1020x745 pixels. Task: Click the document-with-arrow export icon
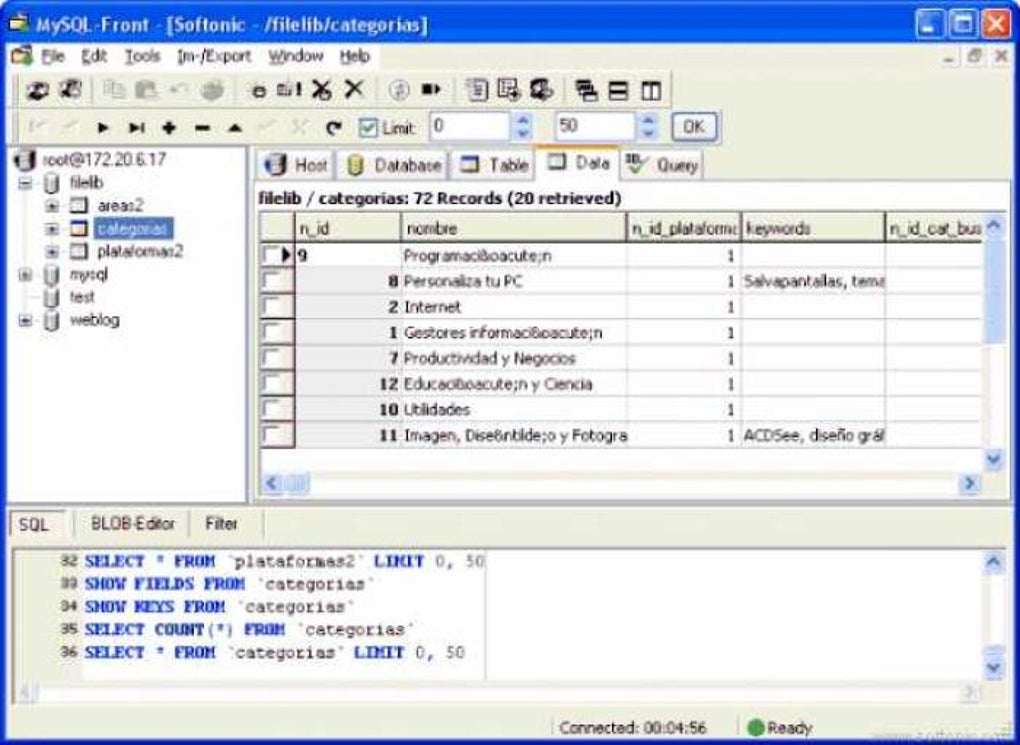[509, 90]
